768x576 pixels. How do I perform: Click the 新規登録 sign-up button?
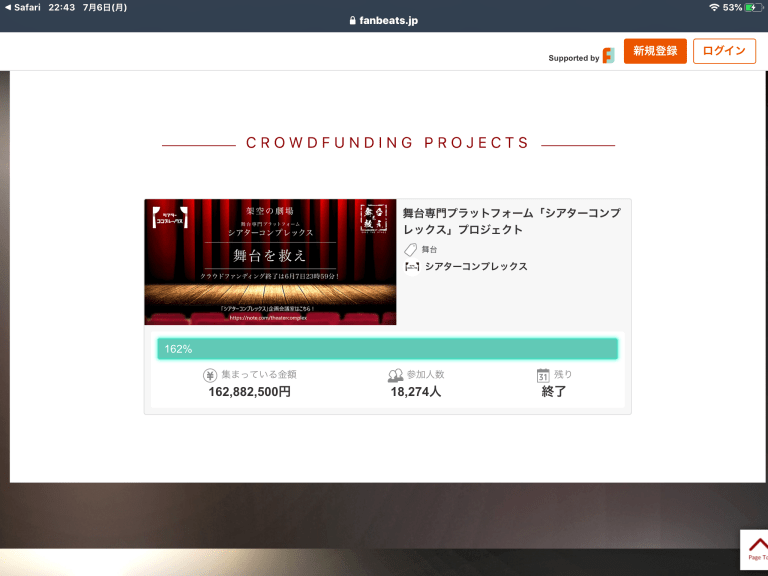(655, 51)
